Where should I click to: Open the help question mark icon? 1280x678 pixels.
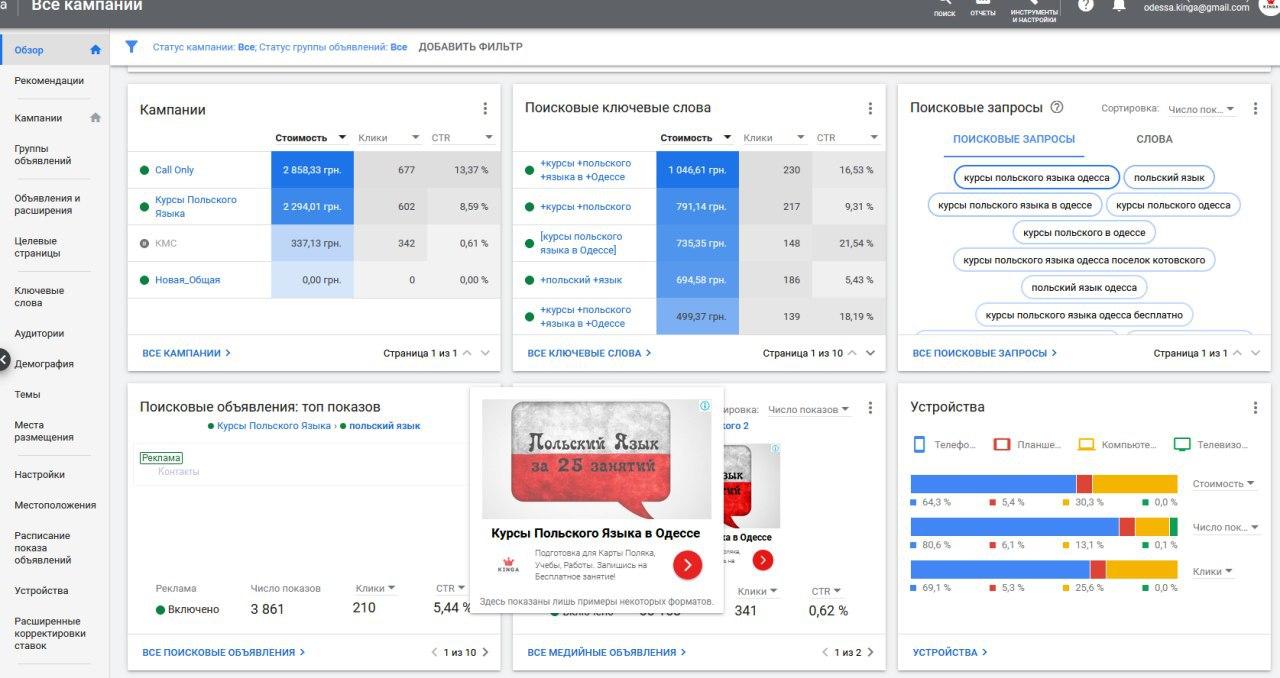tap(1086, 5)
